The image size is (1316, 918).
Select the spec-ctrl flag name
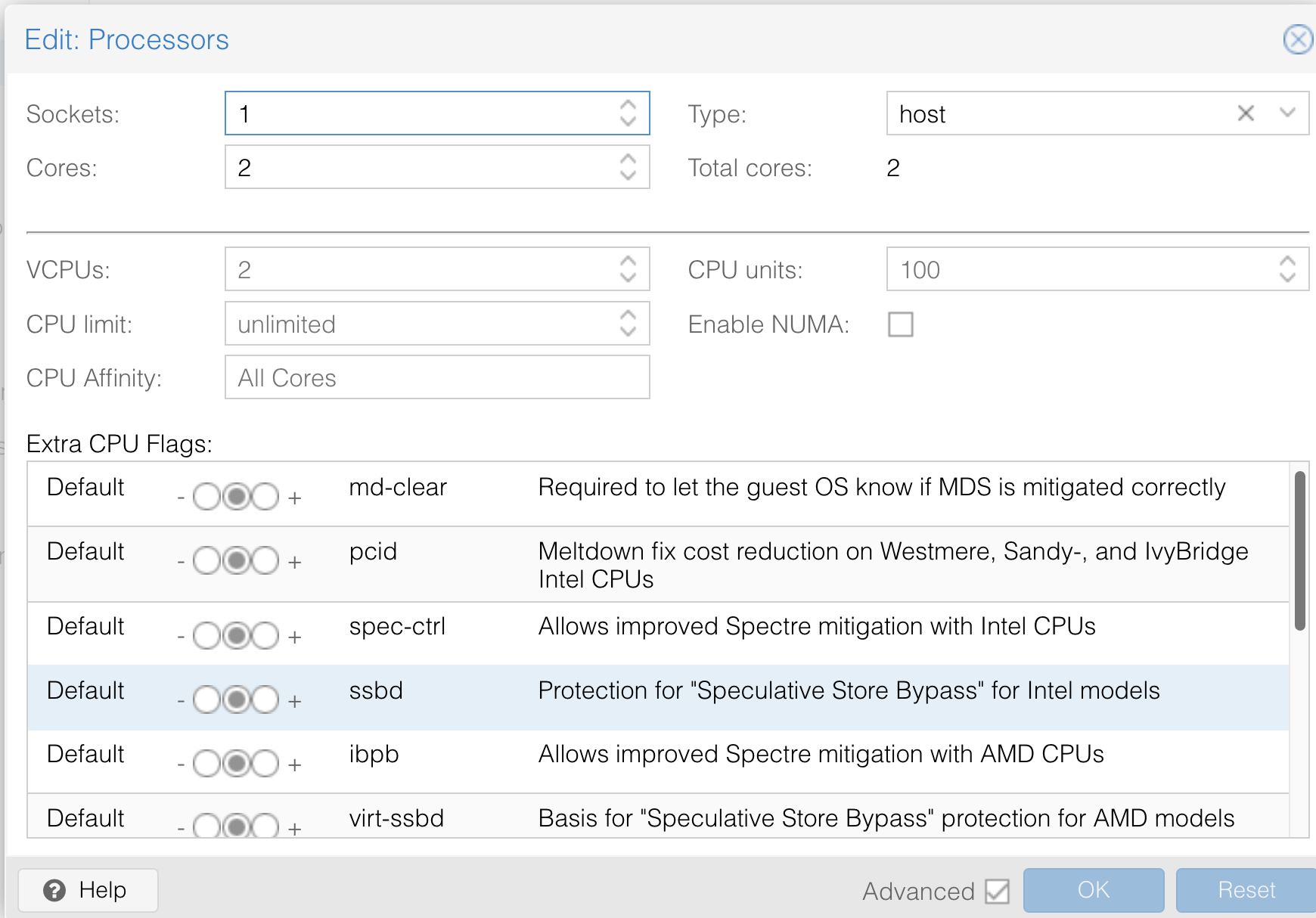397,626
